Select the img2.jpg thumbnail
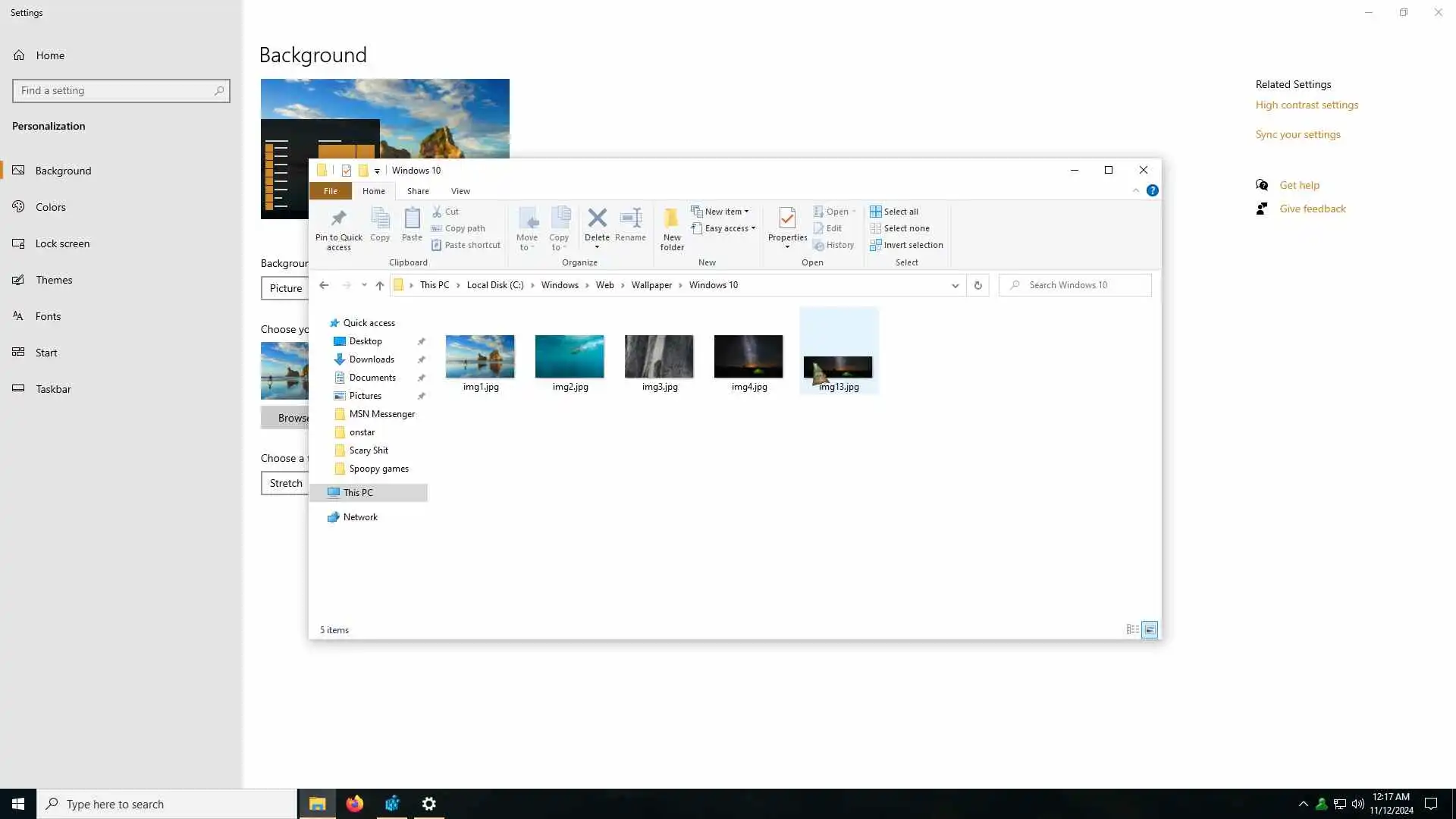This screenshot has width=1456, height=819. 570,356
